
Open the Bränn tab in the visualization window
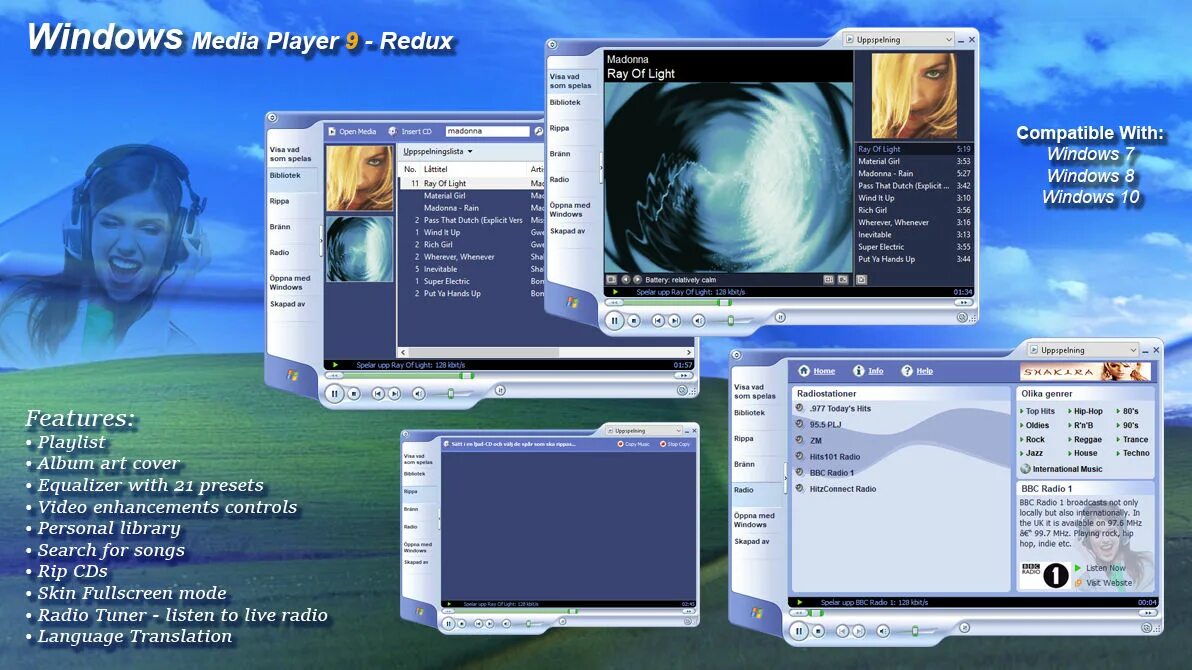coord(560,154)
